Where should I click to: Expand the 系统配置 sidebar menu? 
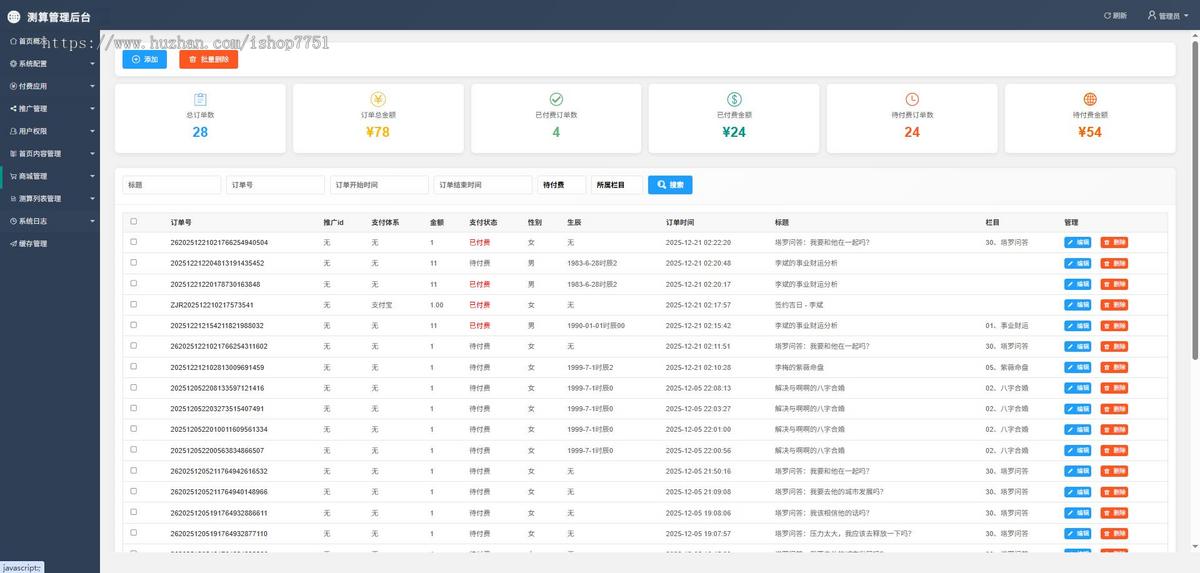tap(50, 63)
